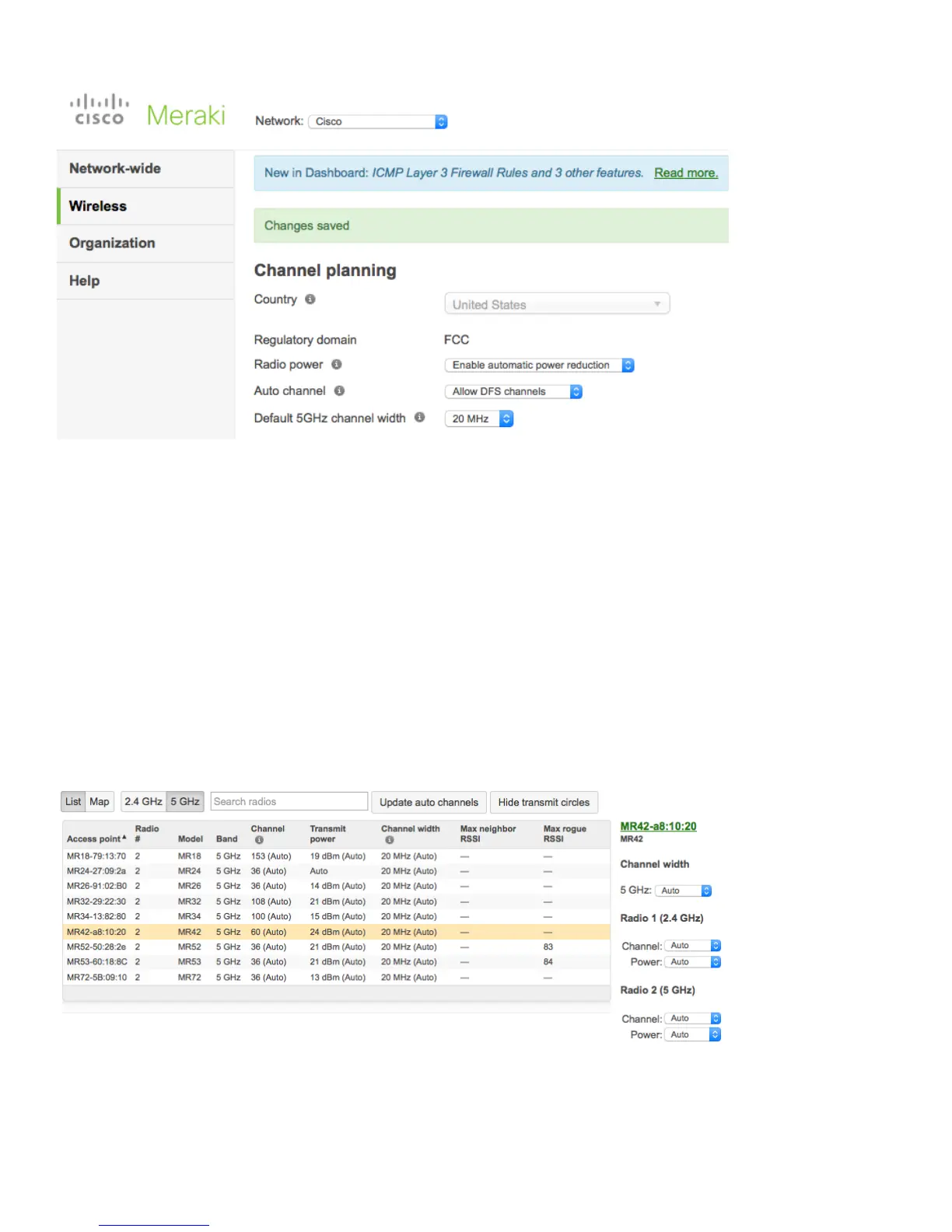
Task: Sort by Transmit power column header
Action: tap(327, 834)
